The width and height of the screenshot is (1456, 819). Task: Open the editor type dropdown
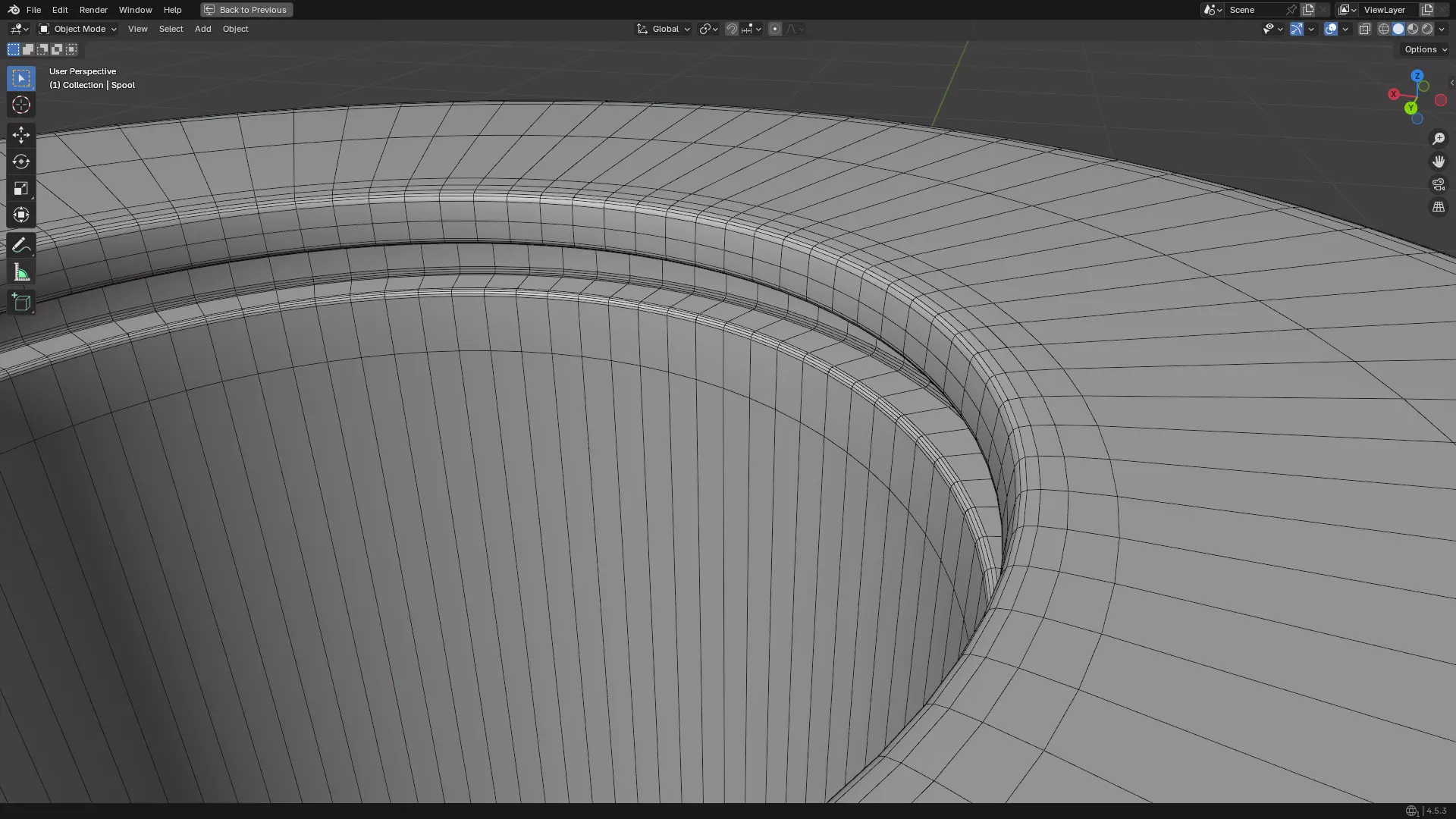[x=19, y=29]
